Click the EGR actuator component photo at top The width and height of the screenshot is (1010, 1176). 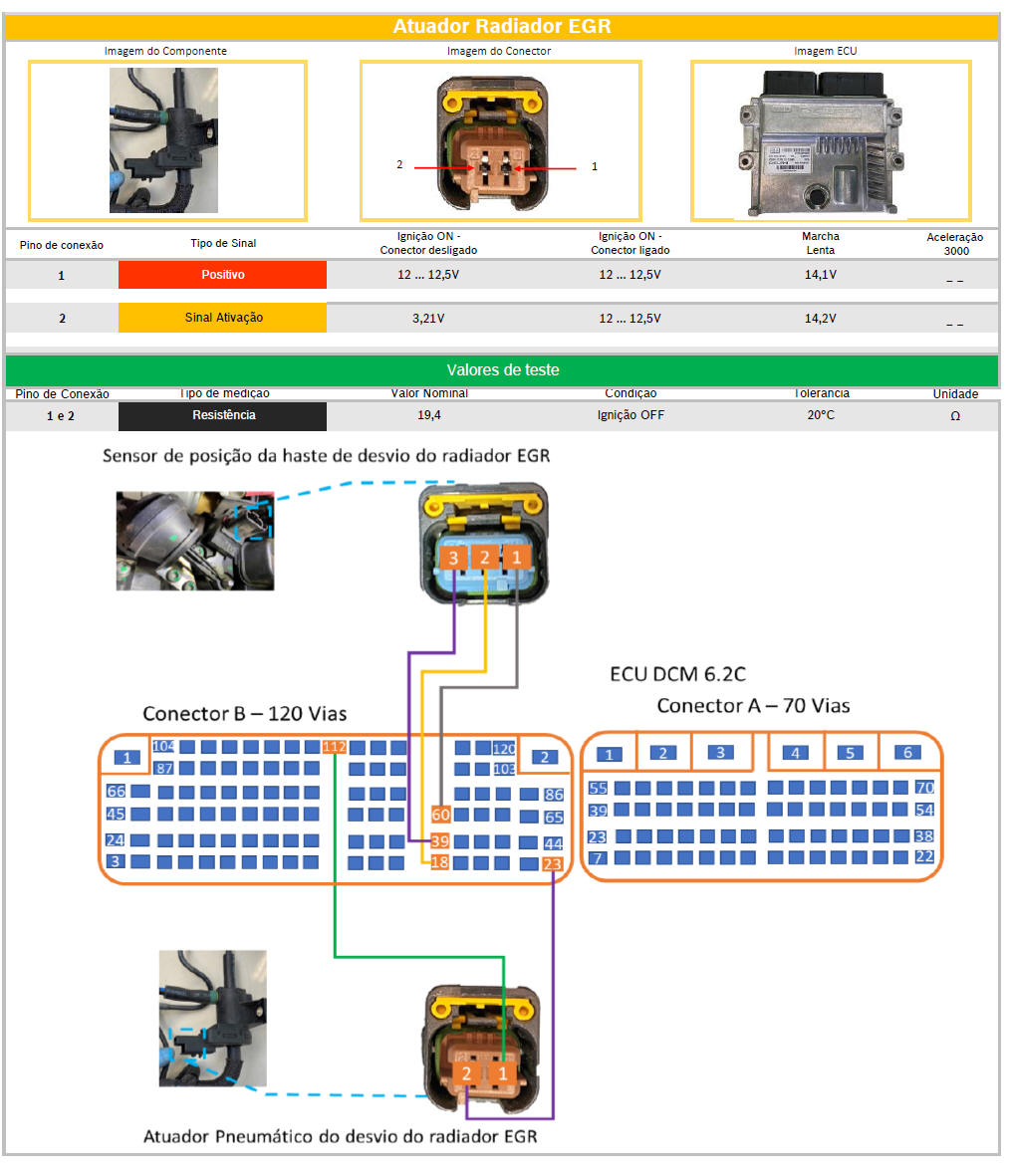164,140
